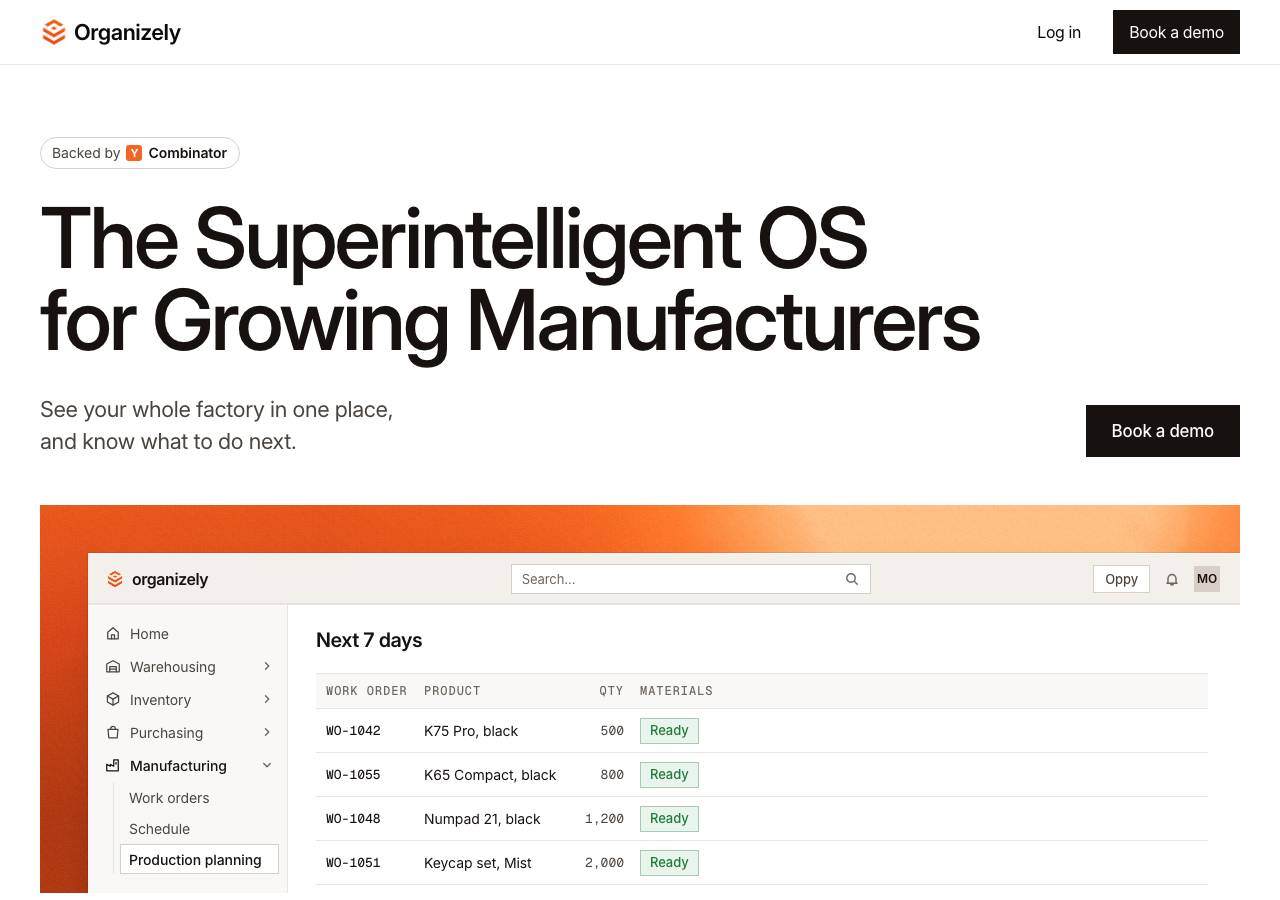1280x900 pixels.
Task: Click the Inventory box icon in the sidebar
Action: click(x=113, y=700)
